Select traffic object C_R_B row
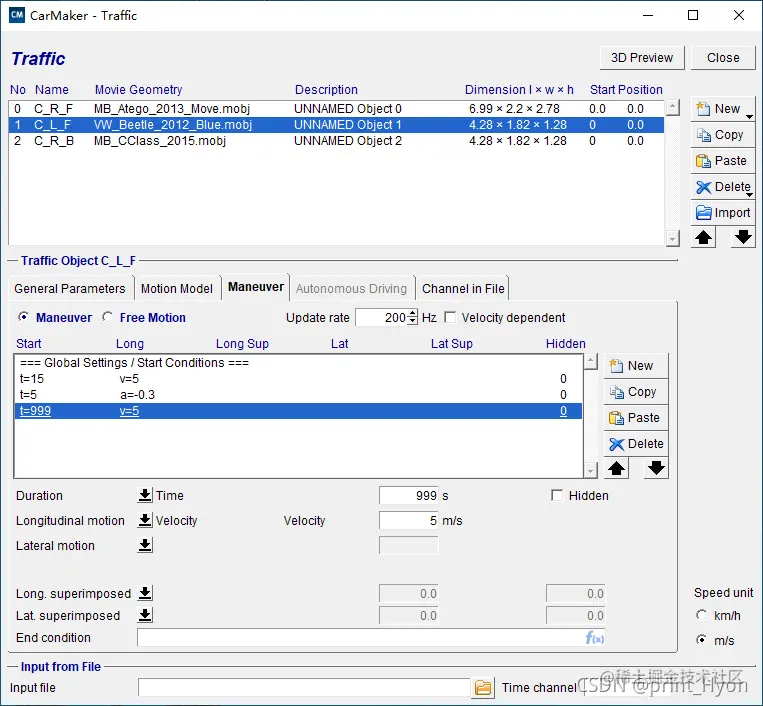Image resolution: width=763 pixels, height=706 pixels. [336, 141]
